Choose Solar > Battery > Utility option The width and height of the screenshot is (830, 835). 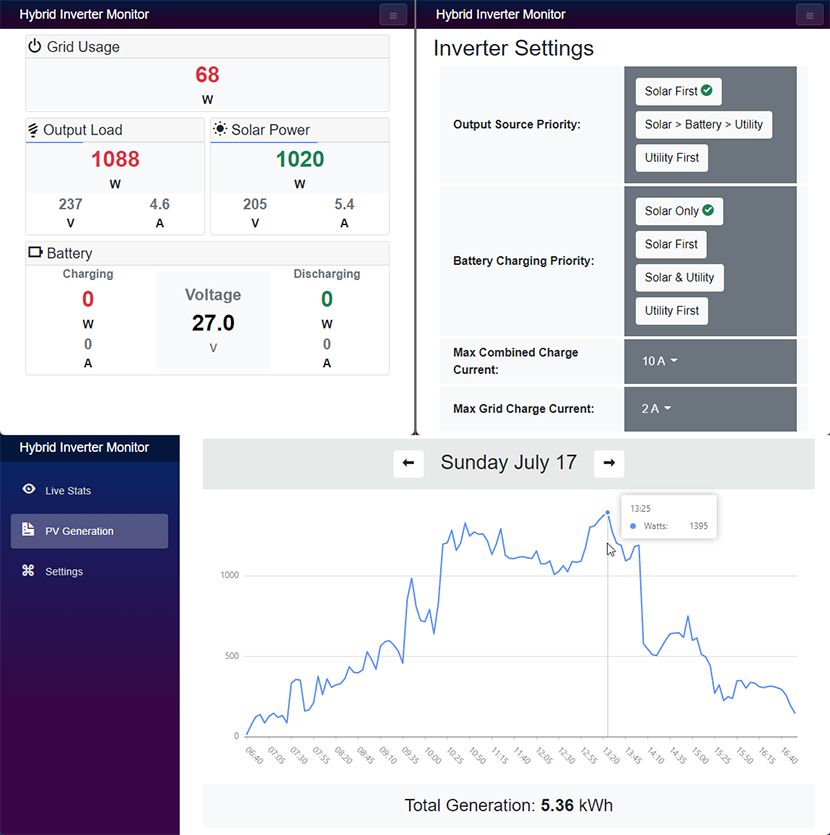coord(703,124)
